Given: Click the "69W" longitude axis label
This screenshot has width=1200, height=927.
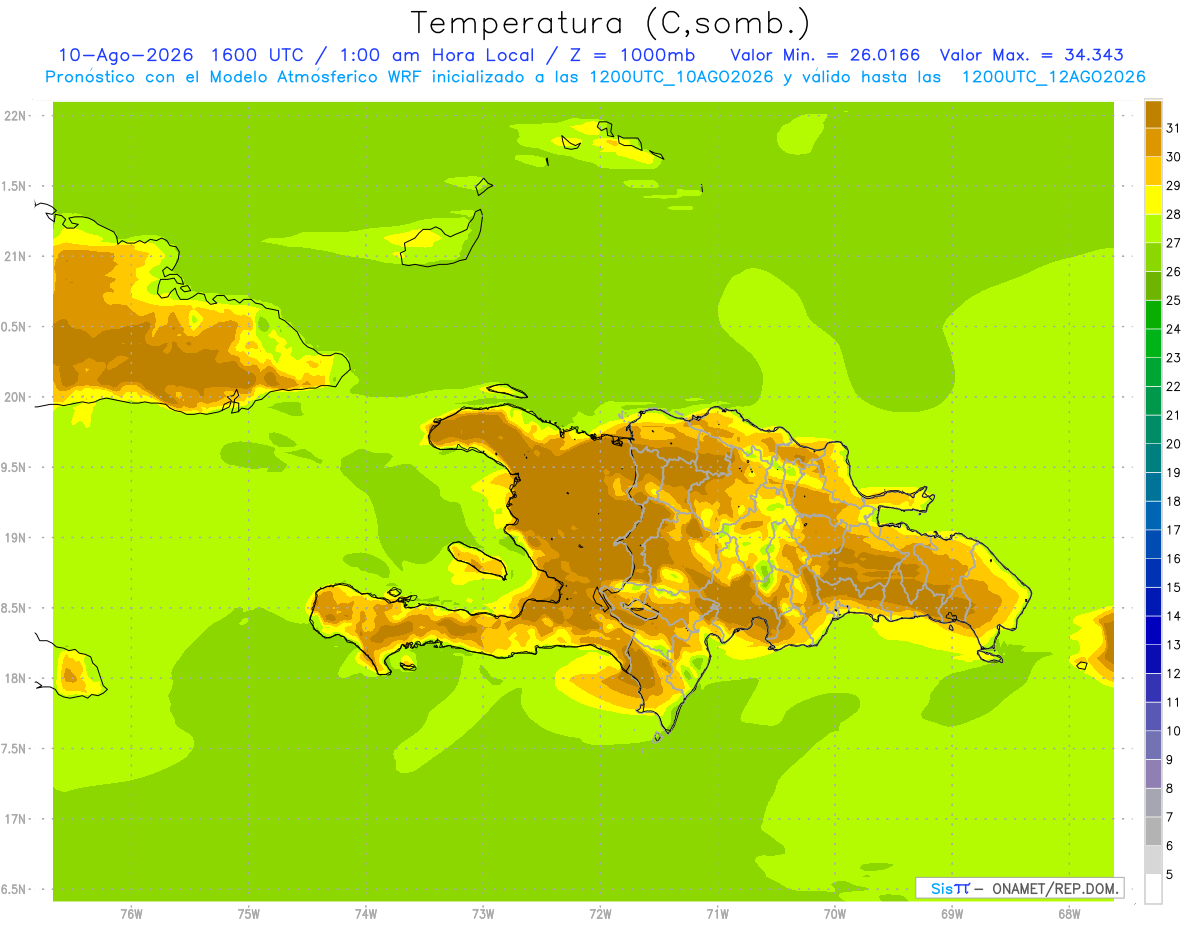Looking at the screenshot, I should tap(952, 914).
